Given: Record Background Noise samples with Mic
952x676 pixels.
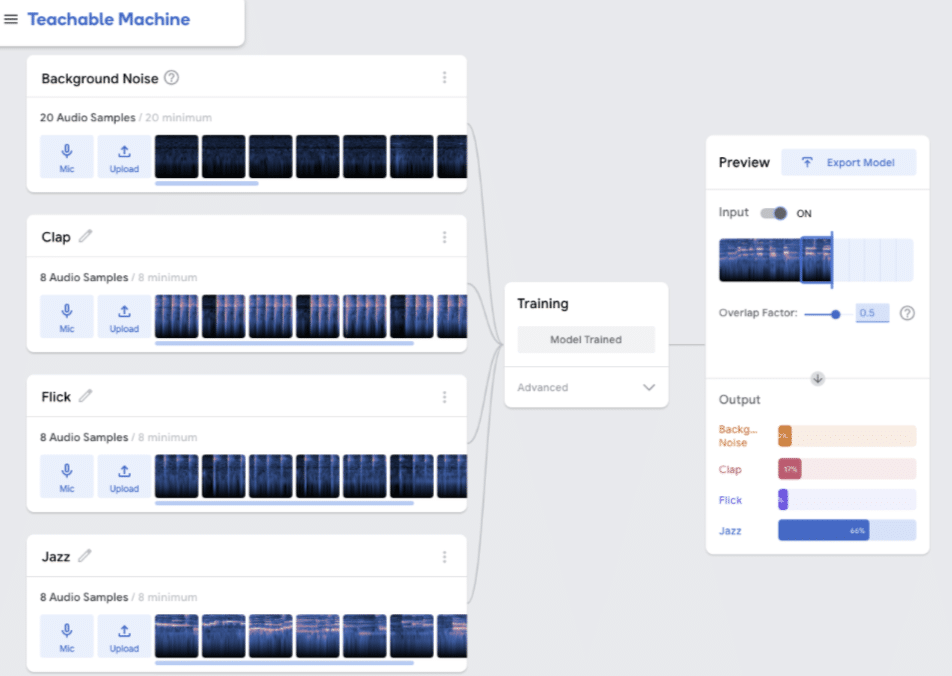Looking at the screenshot, I should coord(67,157).
